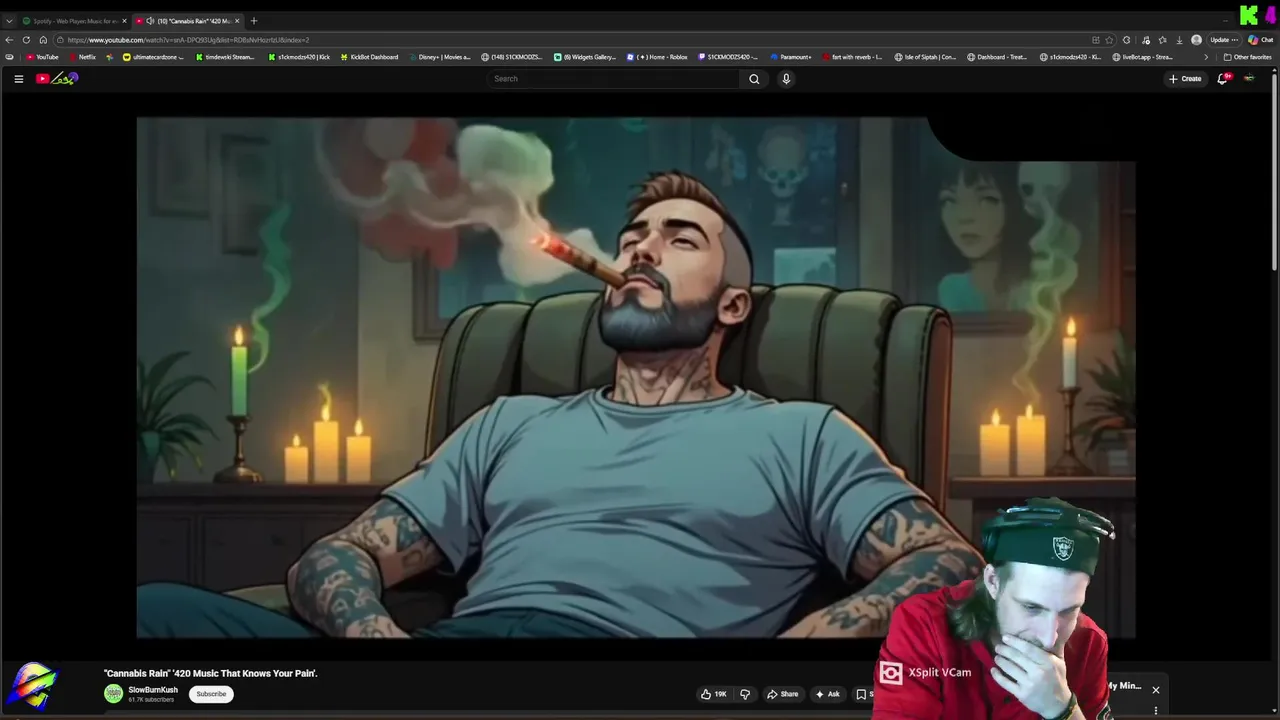Open Dashboard - Treat bookmark

coord(997,57)
